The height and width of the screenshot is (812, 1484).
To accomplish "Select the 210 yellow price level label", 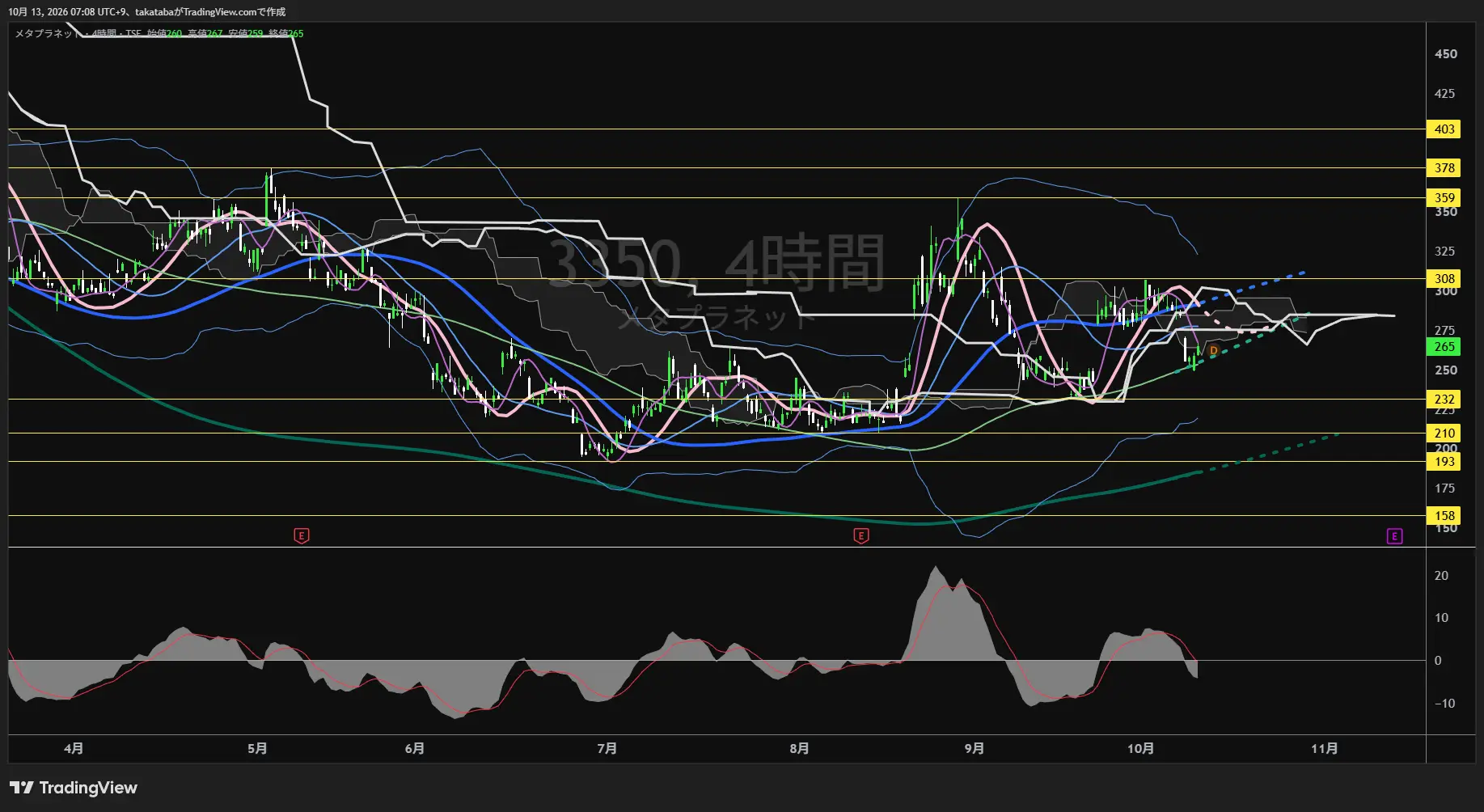I will click(x=1444, y=433).
